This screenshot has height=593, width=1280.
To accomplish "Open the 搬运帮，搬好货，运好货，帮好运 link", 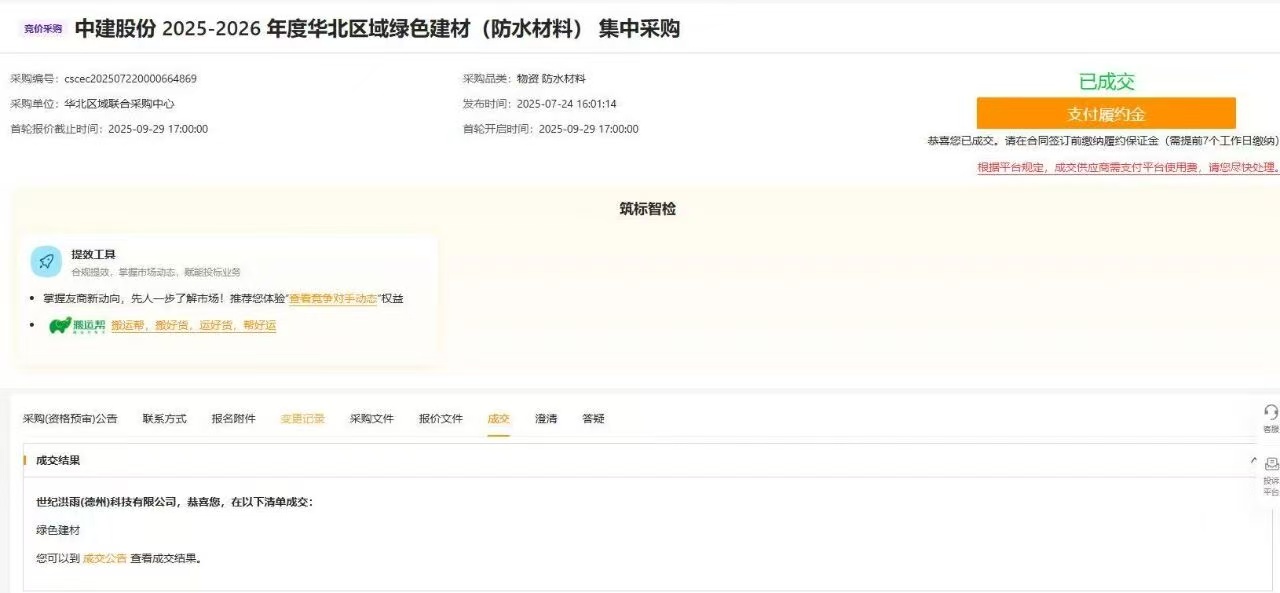I will (193, 326).
